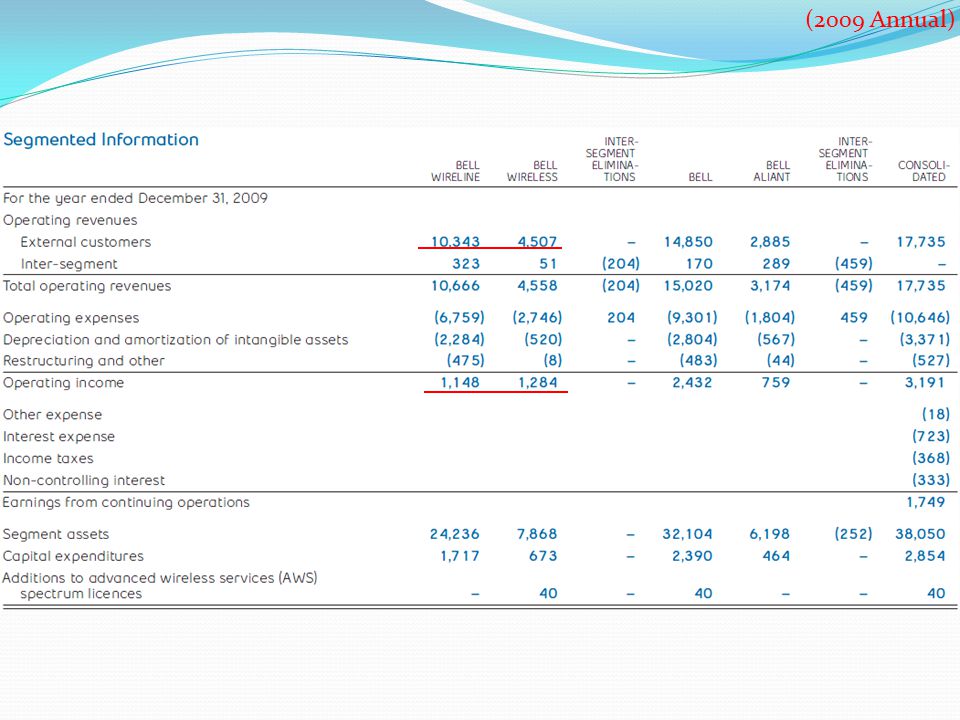960x720 pixels.
Task: Select the value 10,343 for Bell Wireline
Action: [456, 242]
